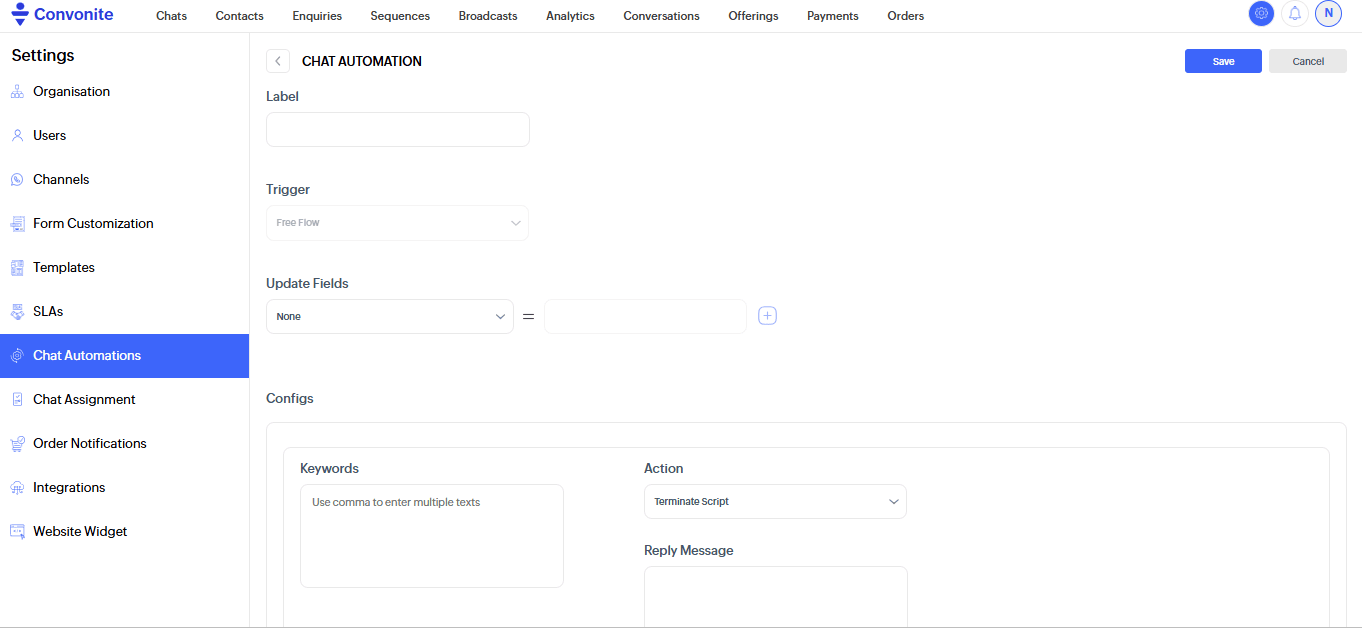This screenshot has height=628, width=1362.
Task: Open the user avatar N menu
Action: click(x=1328, y=14)
